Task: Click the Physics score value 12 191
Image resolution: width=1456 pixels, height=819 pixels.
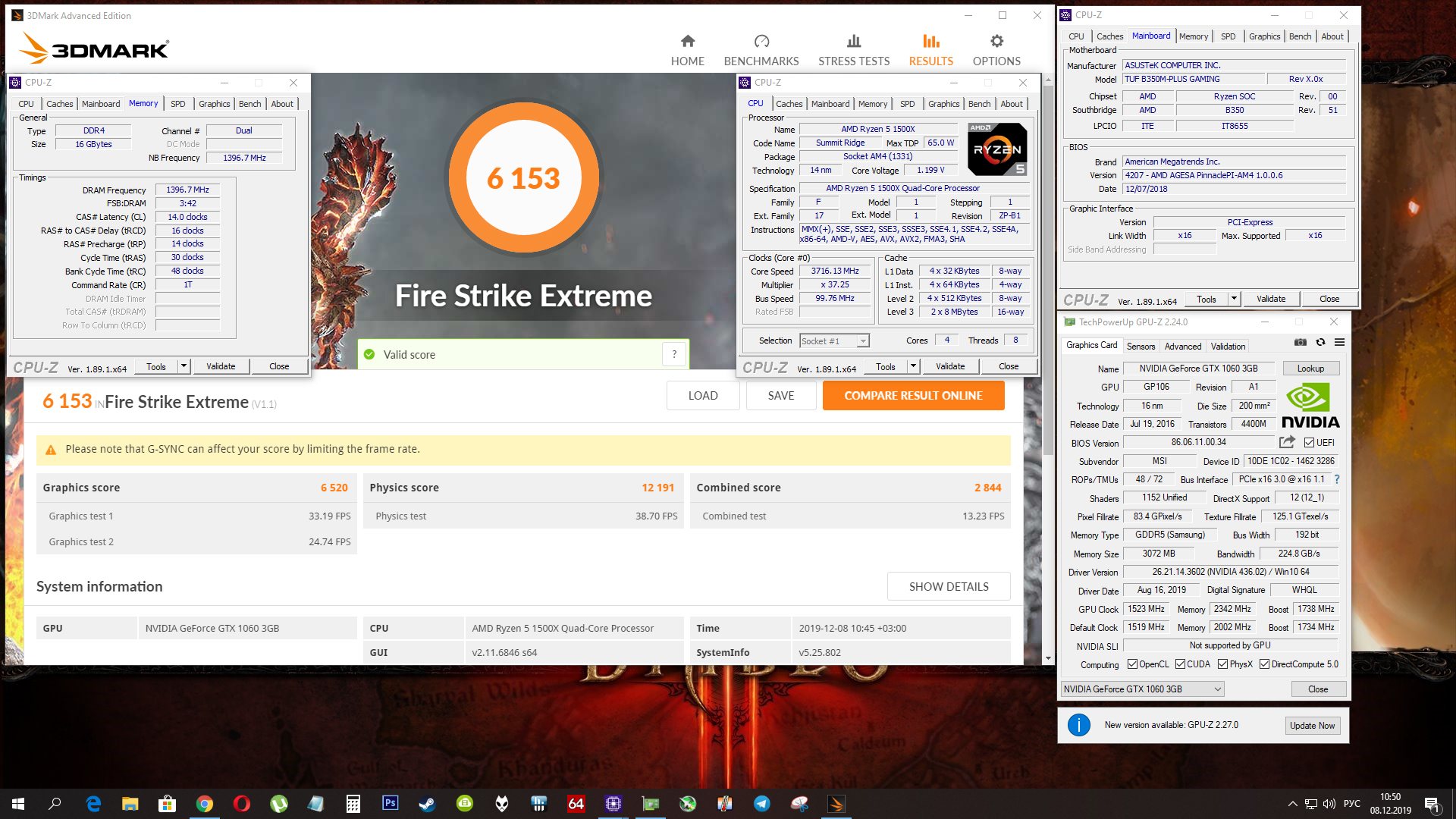Action: tap(657, 488)
